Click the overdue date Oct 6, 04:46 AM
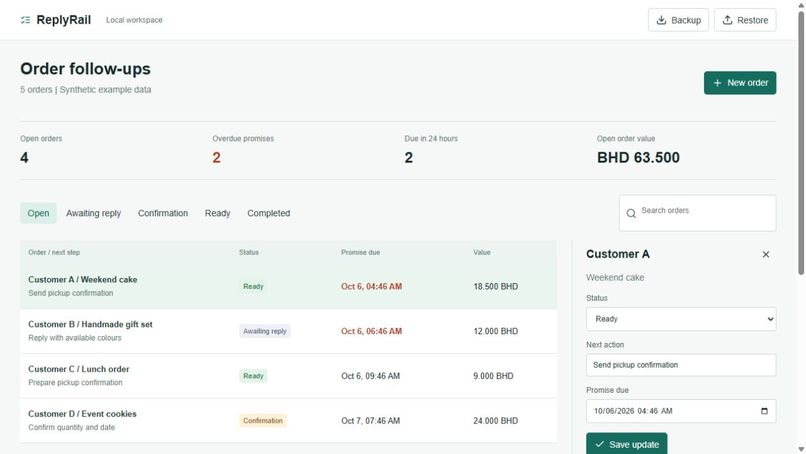Image resolution: width=806 pixels, height=454 pixels. click(372, 286)
